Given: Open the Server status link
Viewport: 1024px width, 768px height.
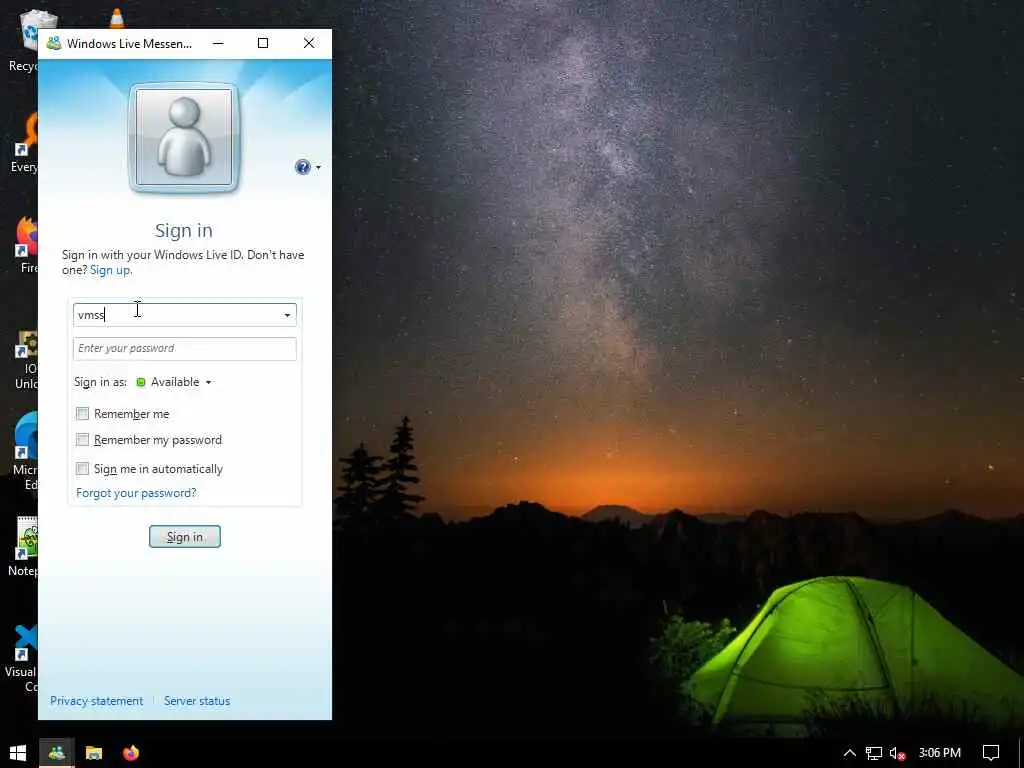Looking at the screenshot, I should [197, 701].
